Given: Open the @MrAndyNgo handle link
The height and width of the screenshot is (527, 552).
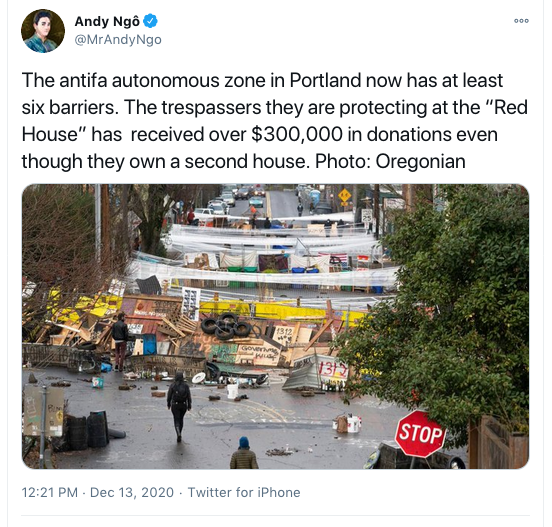Looking at the screenshot, I should pos(118,39).
